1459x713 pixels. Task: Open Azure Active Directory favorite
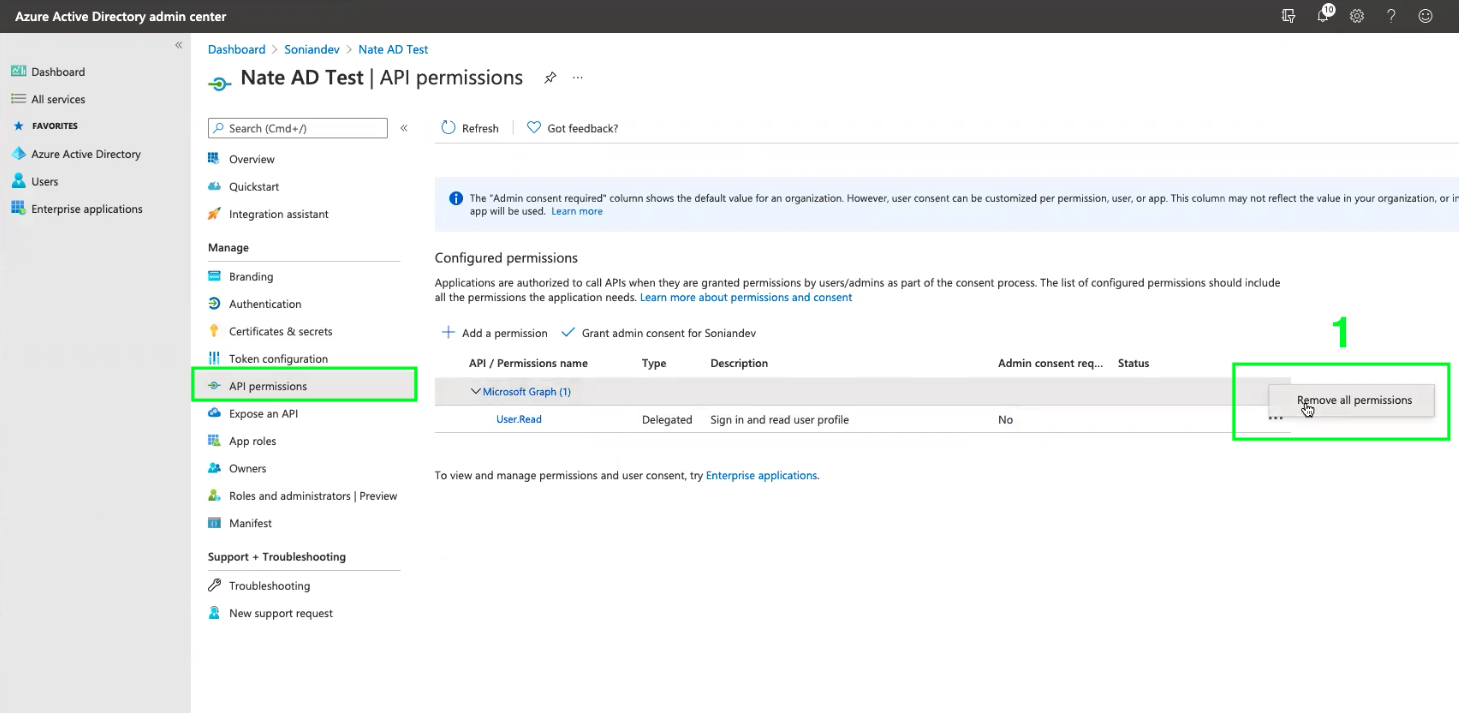tap(86, 154)
